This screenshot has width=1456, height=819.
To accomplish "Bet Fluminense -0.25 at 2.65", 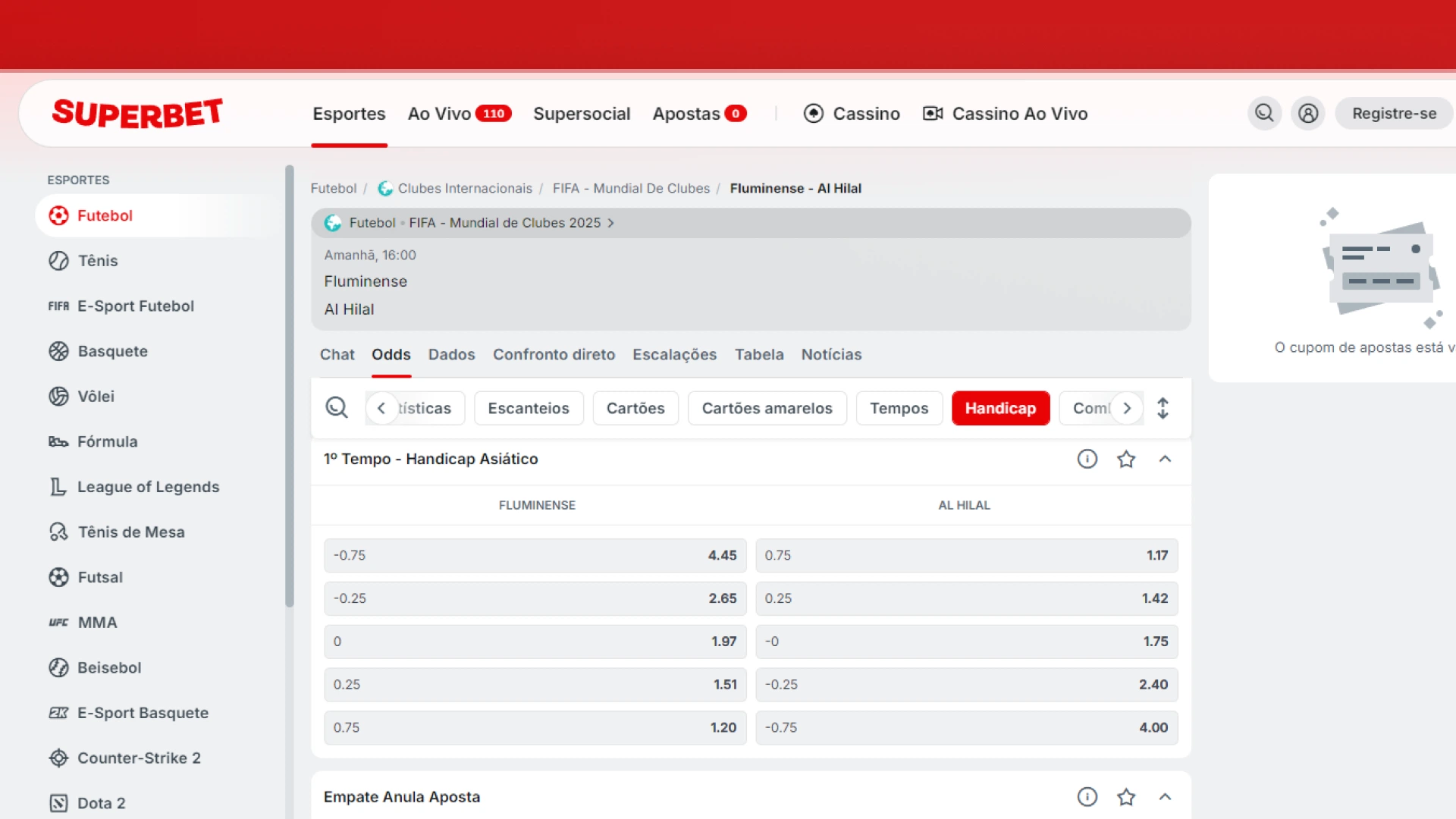I will [535, 598].
